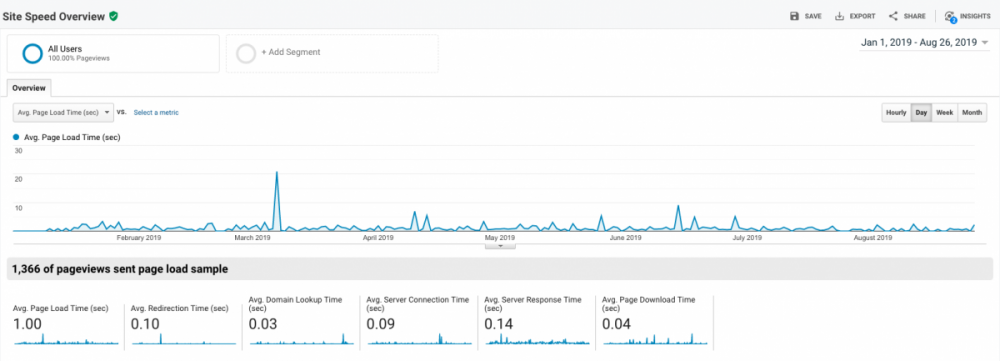Viewport: 1000px width, 361px height.
Task: Open the date range dropdown arrow
Action: pos(985,43)
